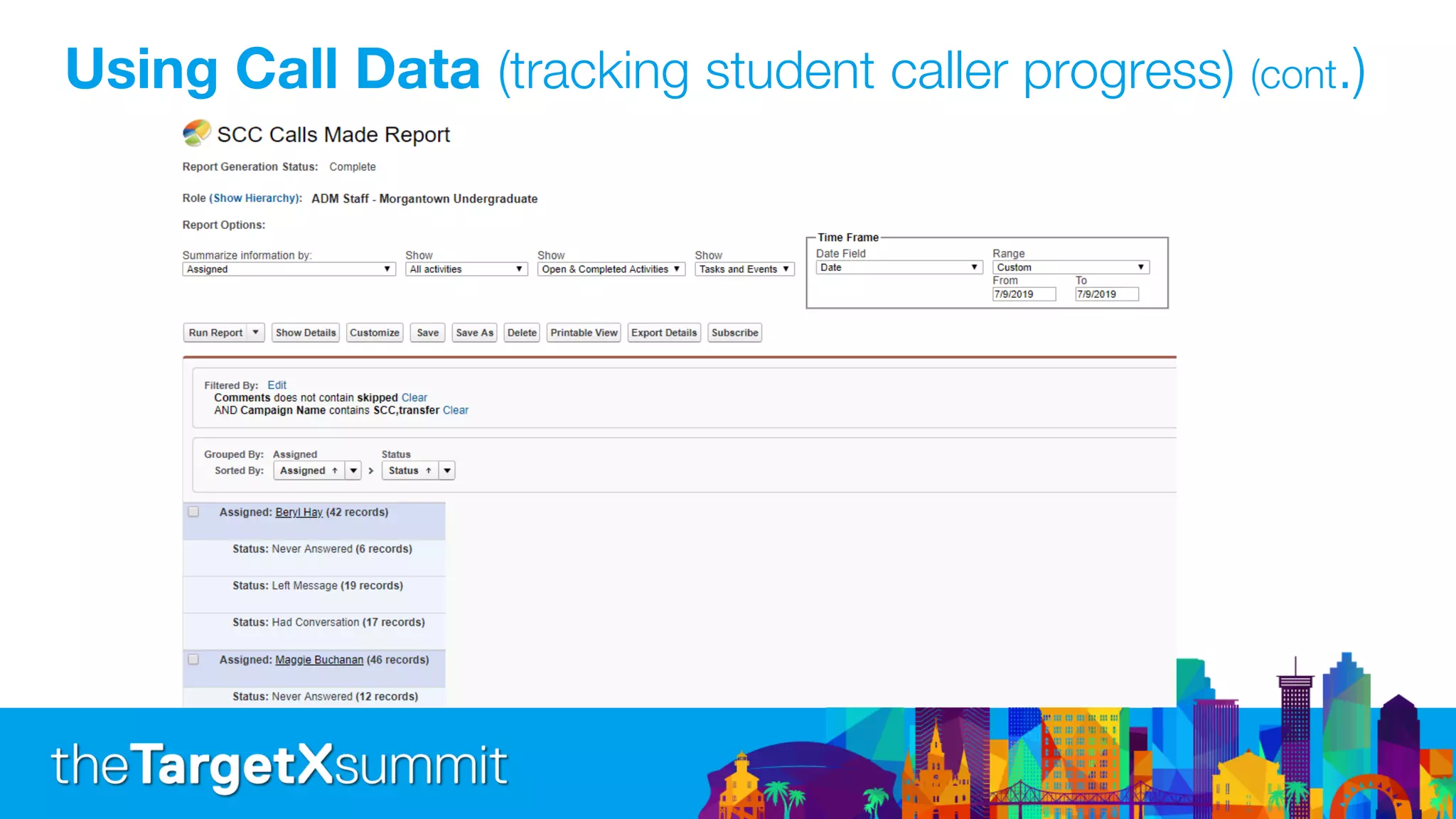Click the Edit filter link
1456x819 pixels.
click(277, 385)
